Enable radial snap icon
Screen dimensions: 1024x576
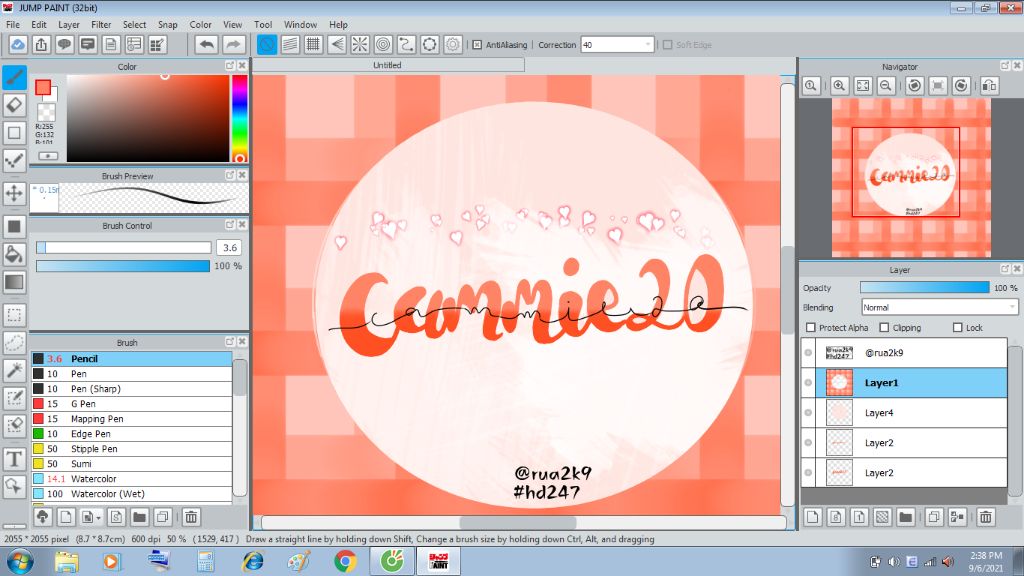[360, 44]
